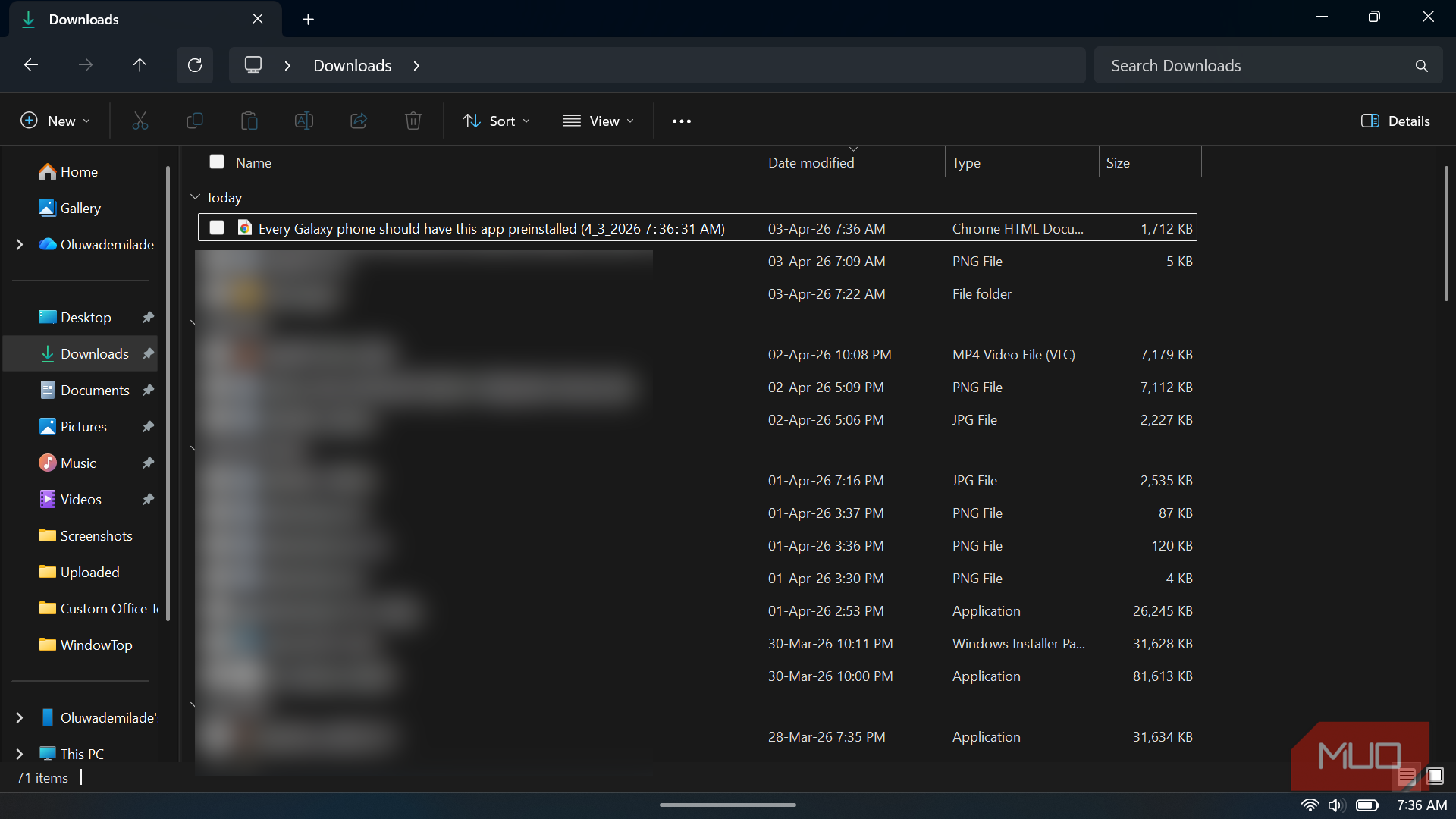Click the Paste clipboard icon

pyautogui.click(x=249, y=121)
